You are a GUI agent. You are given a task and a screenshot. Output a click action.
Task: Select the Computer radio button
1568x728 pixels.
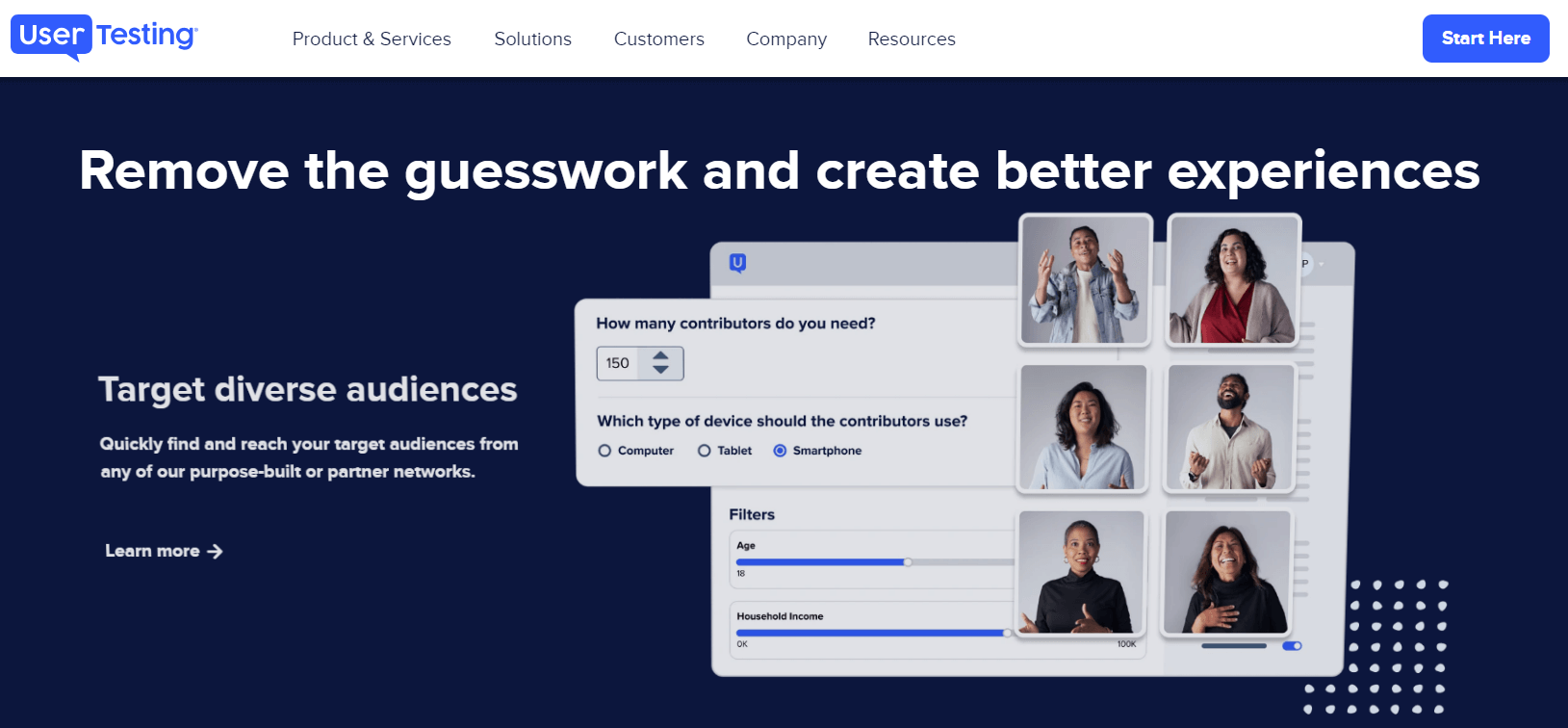point(604,451)
